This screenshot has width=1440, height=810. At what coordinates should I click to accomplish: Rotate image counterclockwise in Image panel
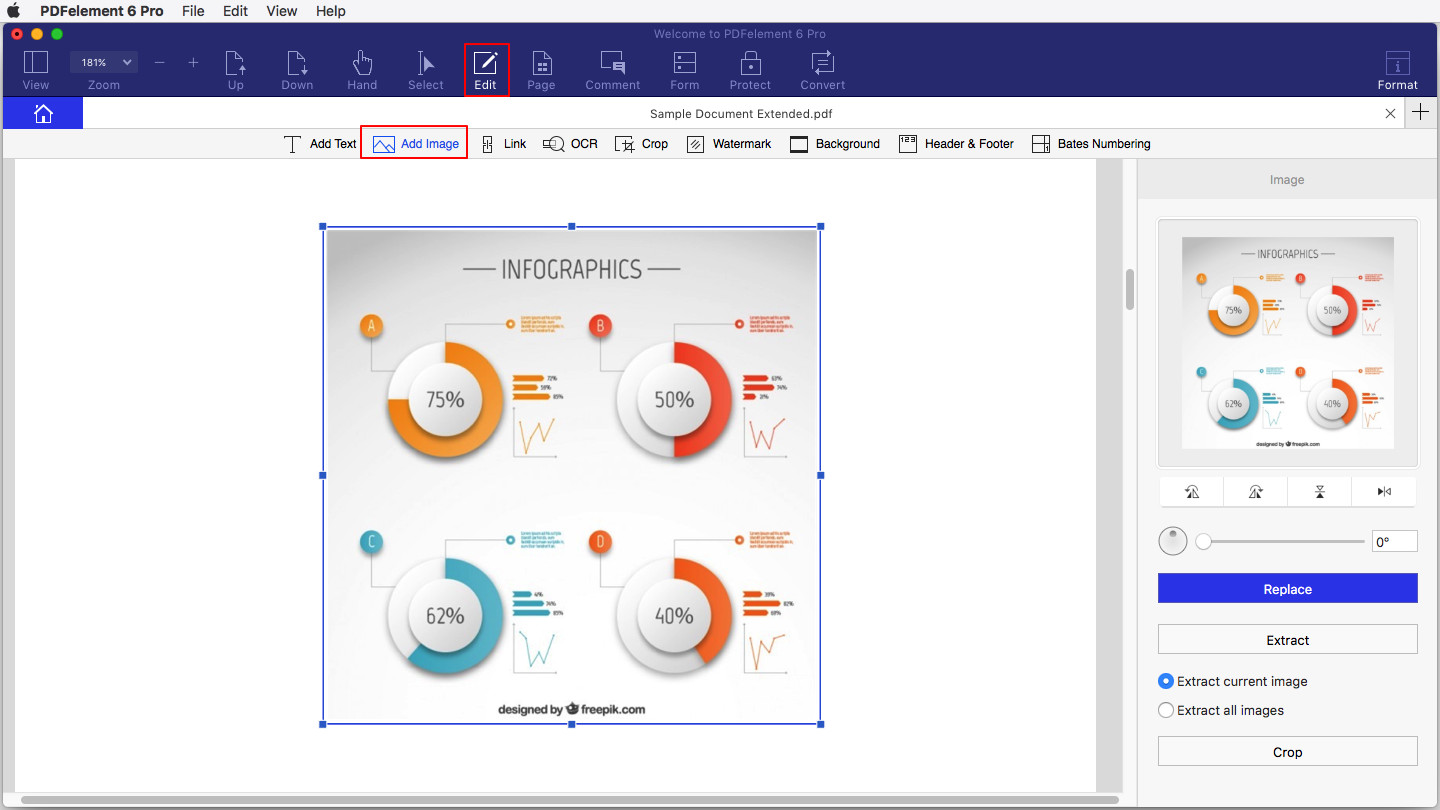(x=1191, y=491)
